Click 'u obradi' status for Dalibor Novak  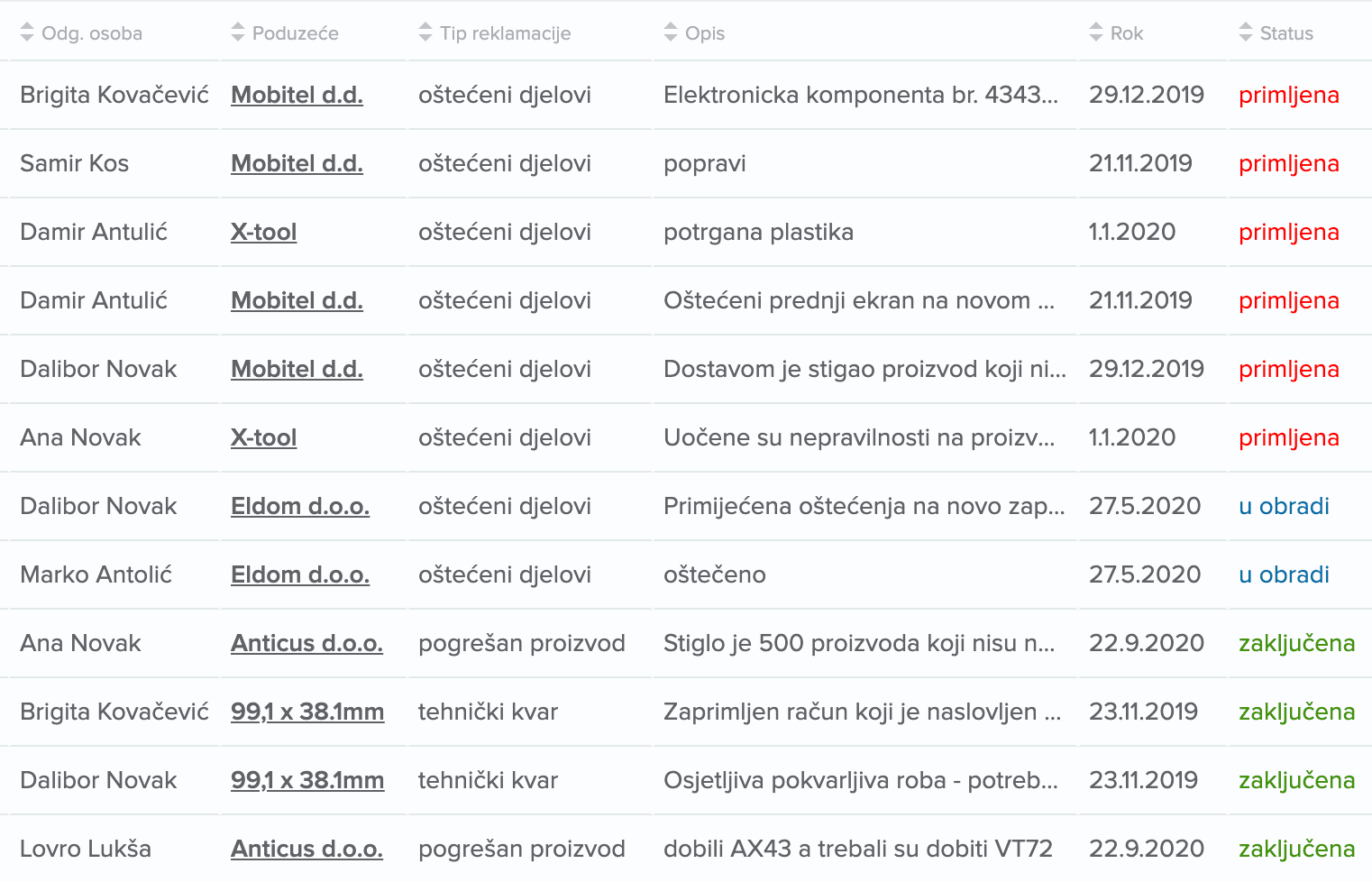1284,506
